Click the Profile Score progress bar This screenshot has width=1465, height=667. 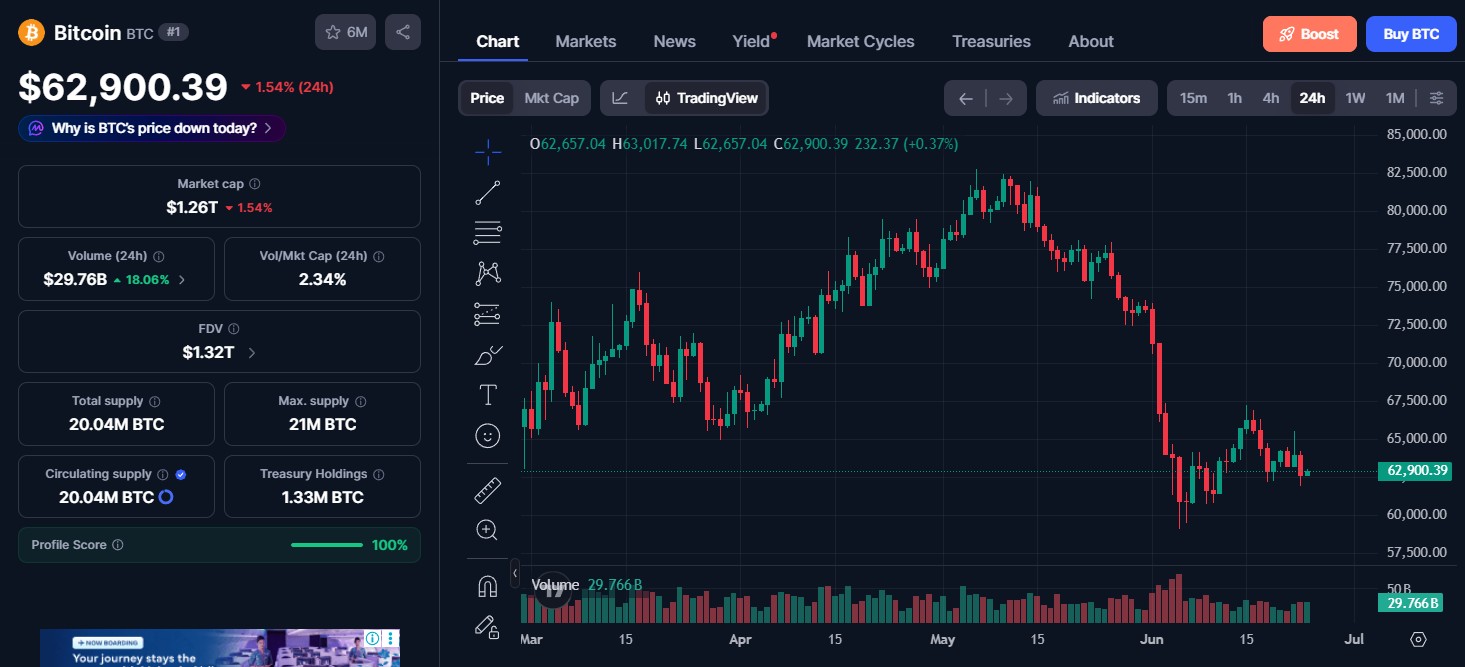[x=327, y=545]
